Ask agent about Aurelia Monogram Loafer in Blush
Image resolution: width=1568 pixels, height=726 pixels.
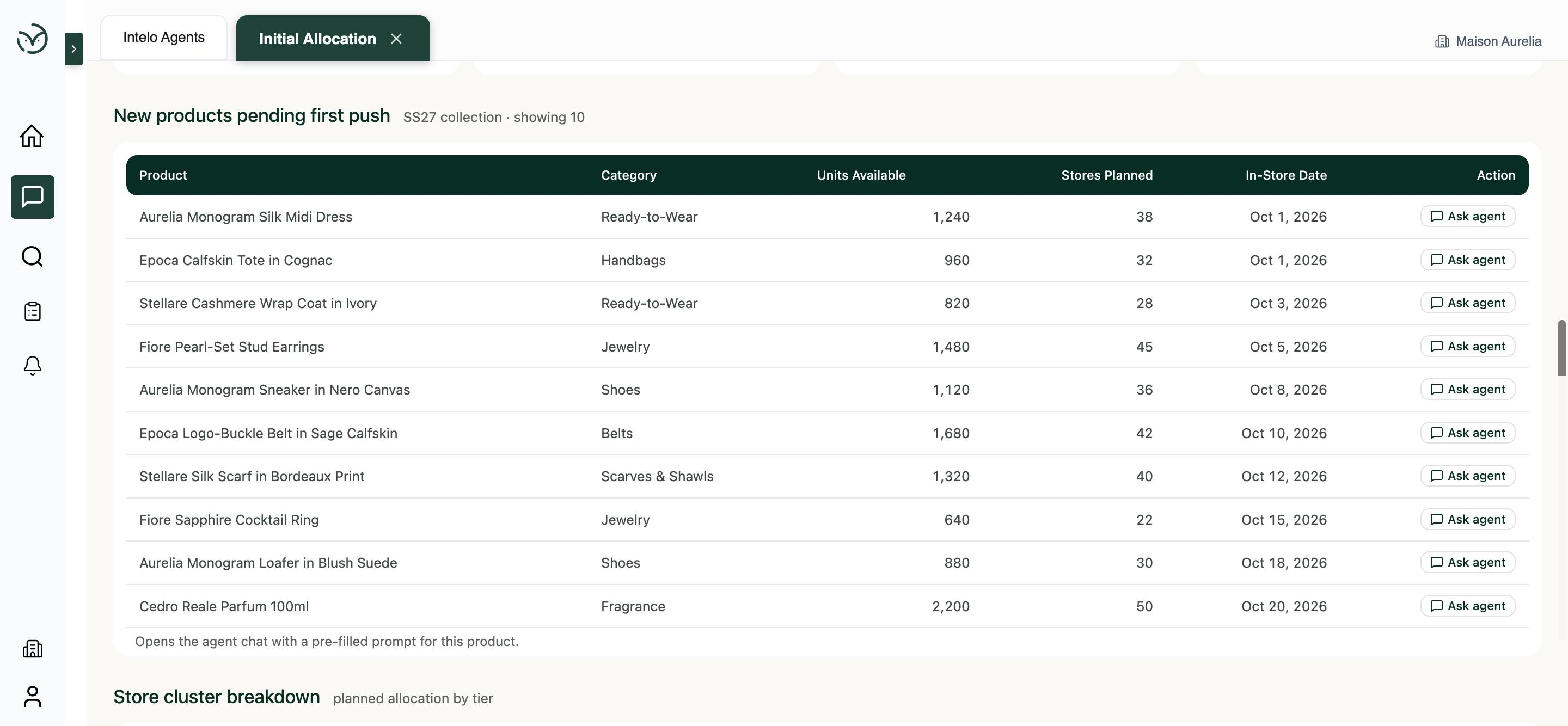tap(1468, 562)
